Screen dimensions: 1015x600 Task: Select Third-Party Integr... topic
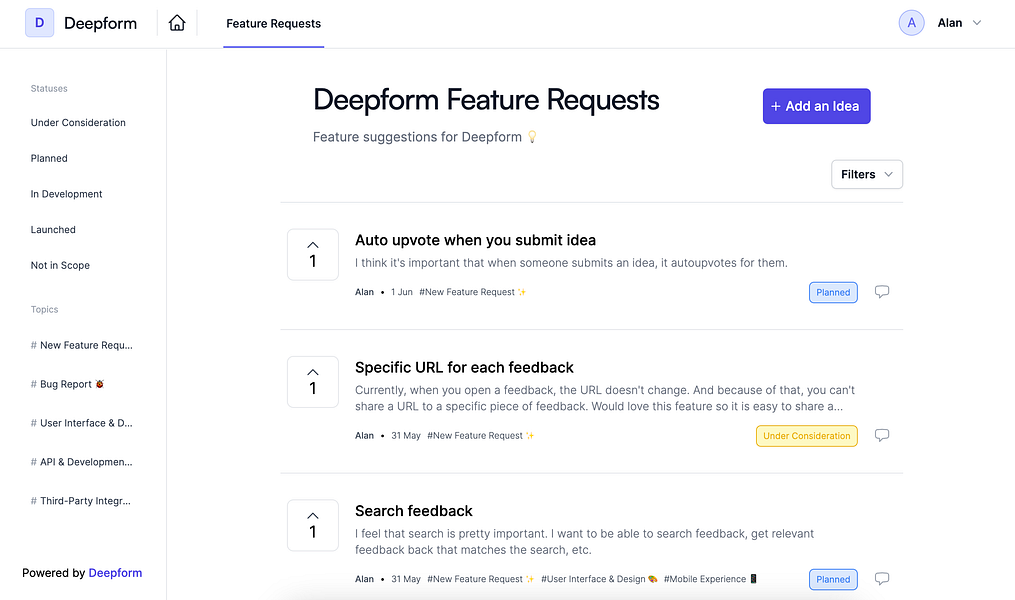pyautogui.click(x=81, y=500)
